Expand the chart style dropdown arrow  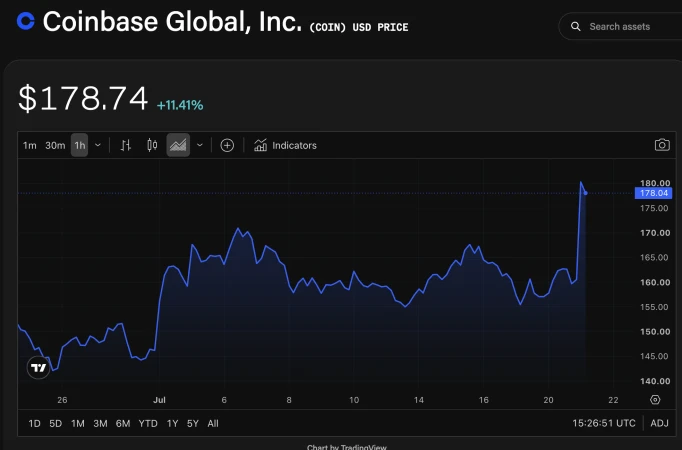[200, 145]
